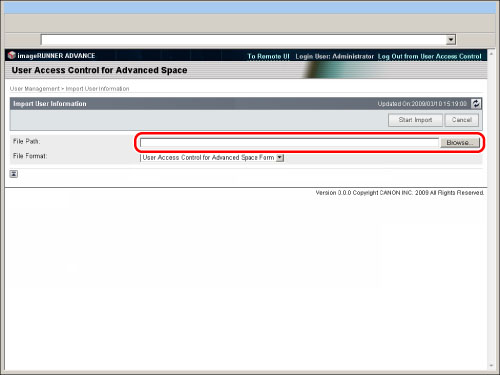Click the Login User: Administrator label
The height and width of the screenshot is (375, 500).
coord(334,56)
